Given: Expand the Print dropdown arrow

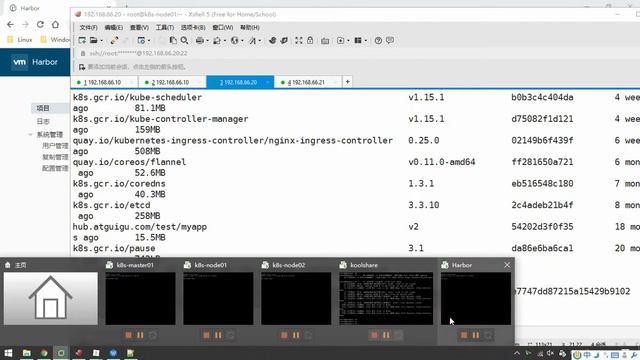Looking at the screenshot, I should click(x=207, y=41).
